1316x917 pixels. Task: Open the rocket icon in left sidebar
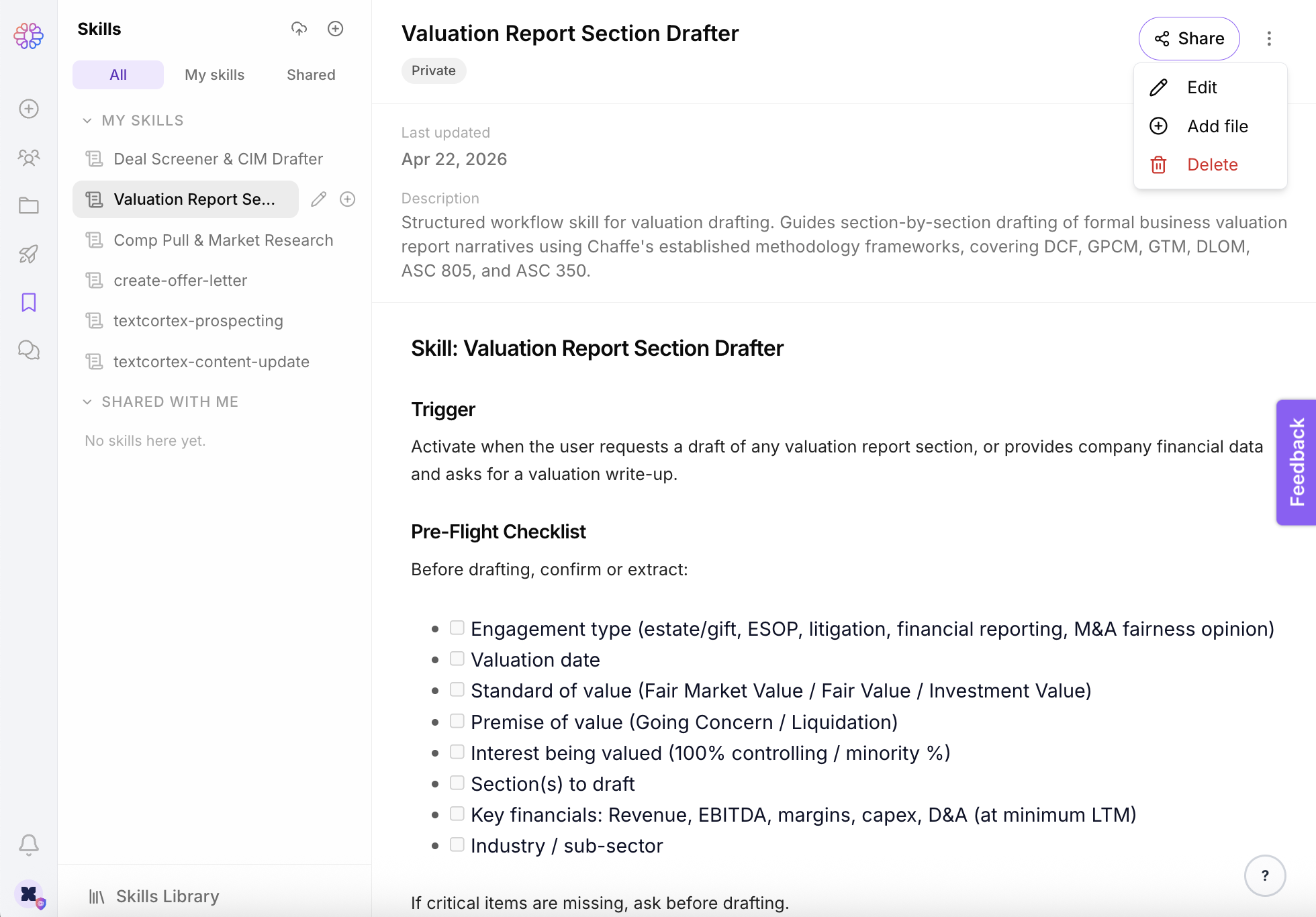(28, 254)
